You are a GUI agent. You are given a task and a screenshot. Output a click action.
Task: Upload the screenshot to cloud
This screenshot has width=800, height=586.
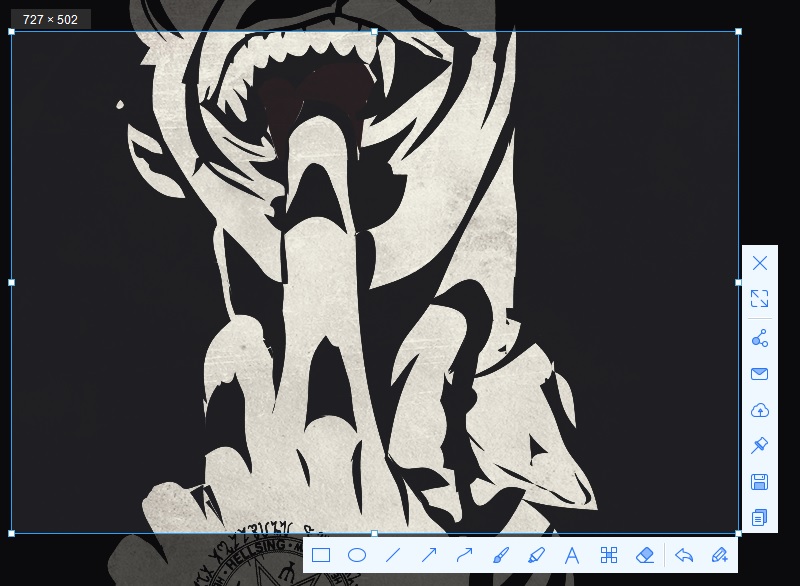(760, 410)
